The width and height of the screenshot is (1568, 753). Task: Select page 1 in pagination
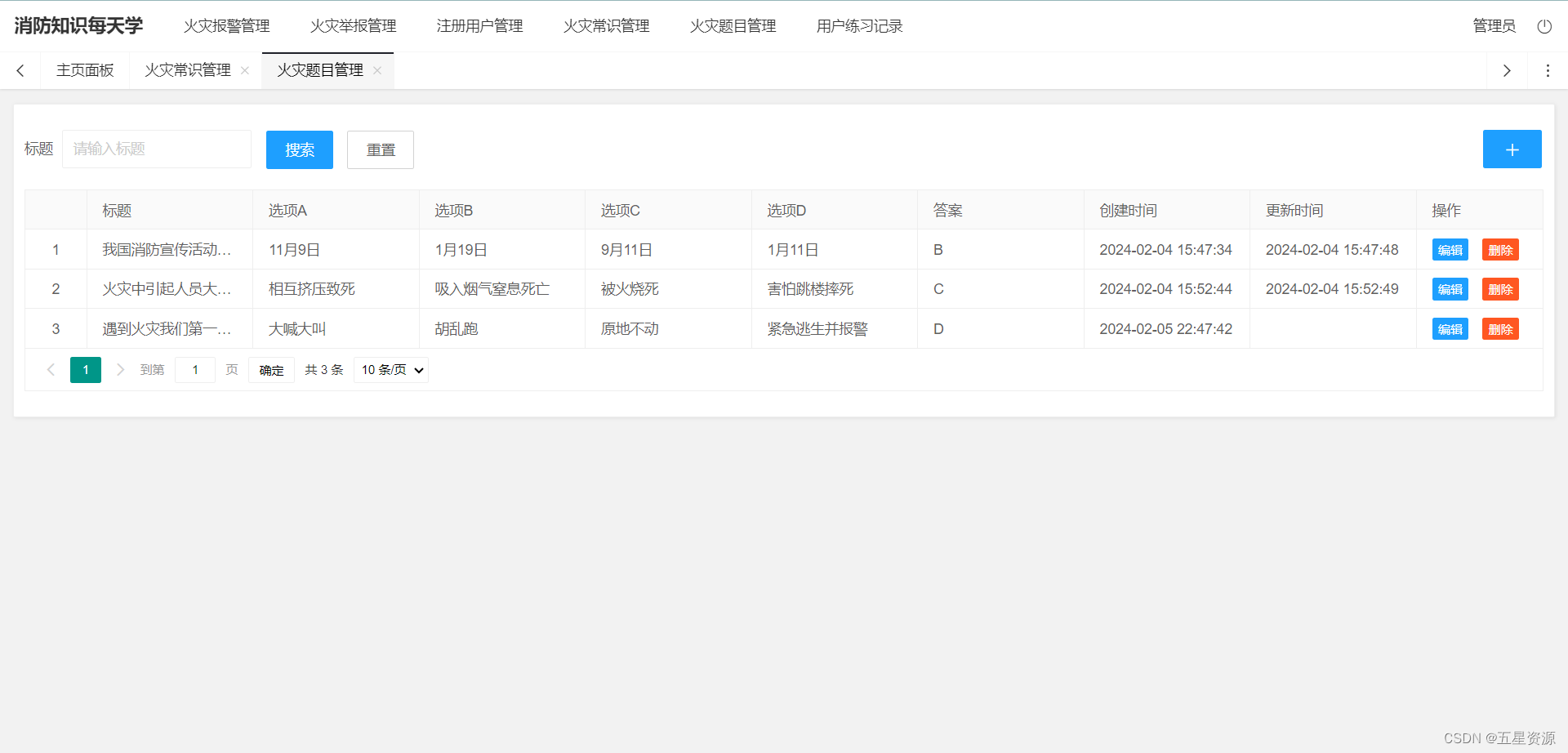(x=86, y=370)
